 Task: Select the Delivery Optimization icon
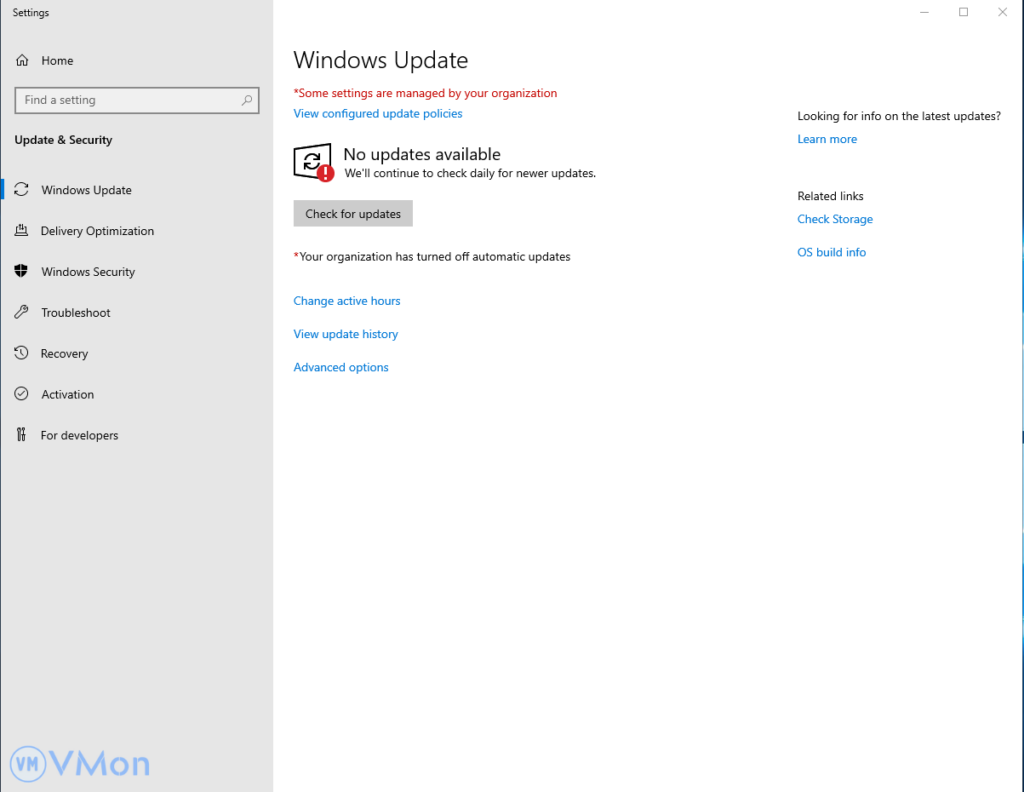click(21, 231)
